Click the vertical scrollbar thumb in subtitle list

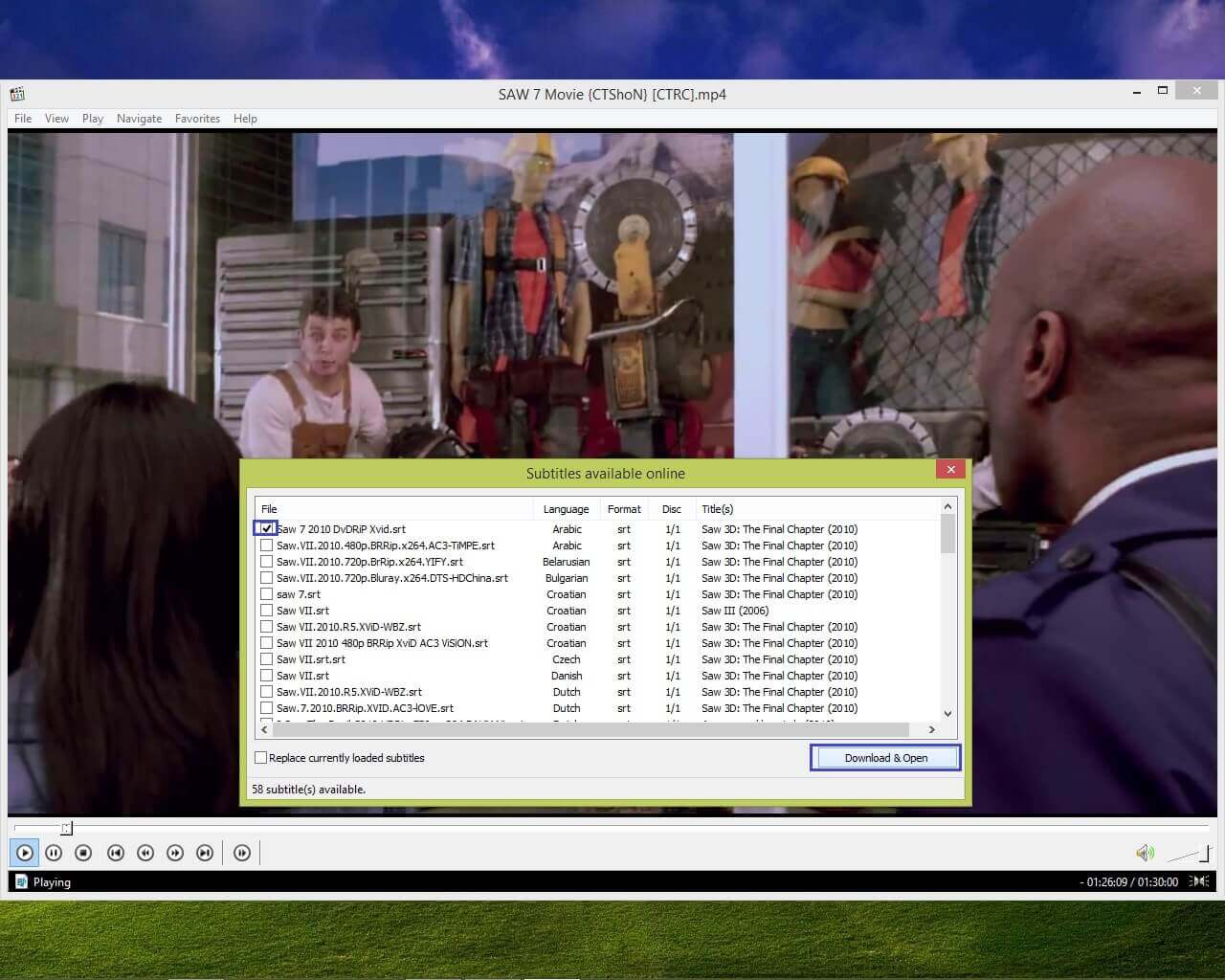point(947,534)
